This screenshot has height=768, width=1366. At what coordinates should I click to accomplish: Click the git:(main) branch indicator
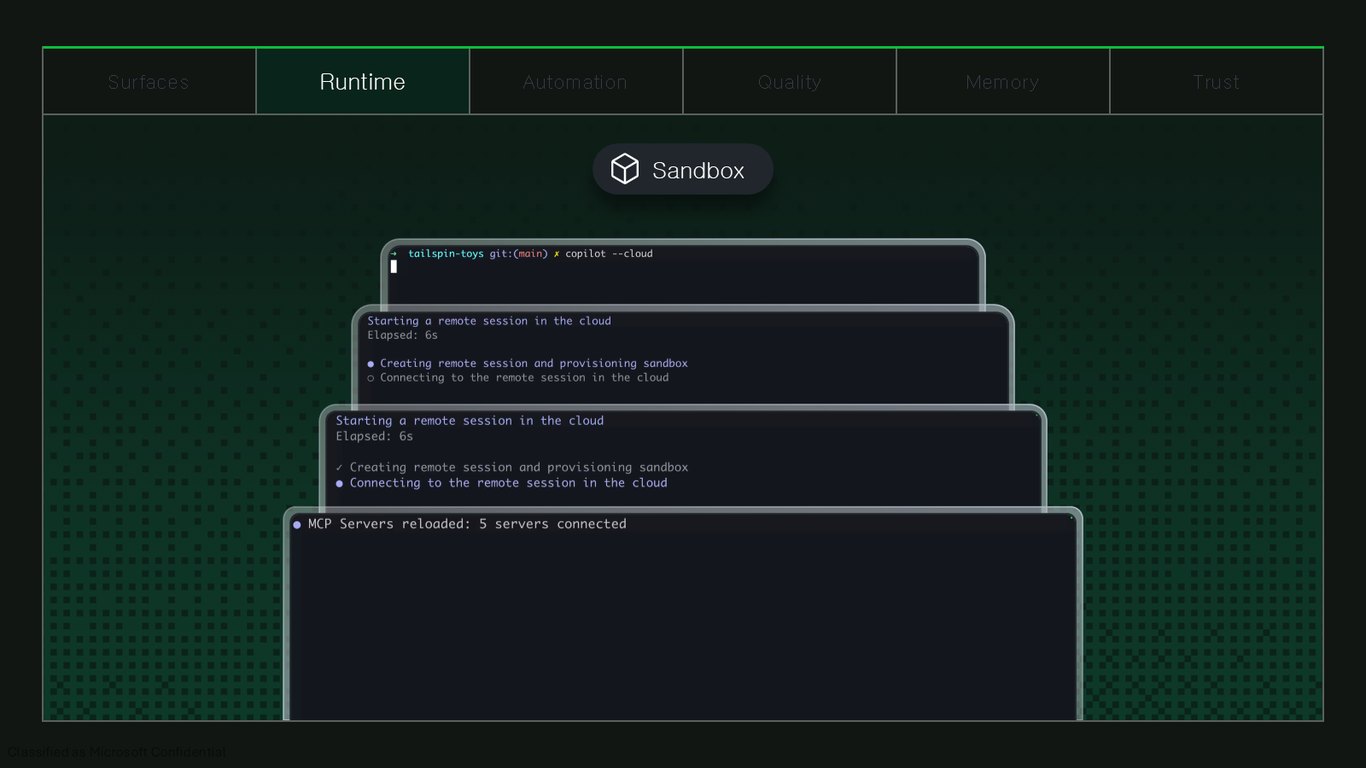point(519,254)
